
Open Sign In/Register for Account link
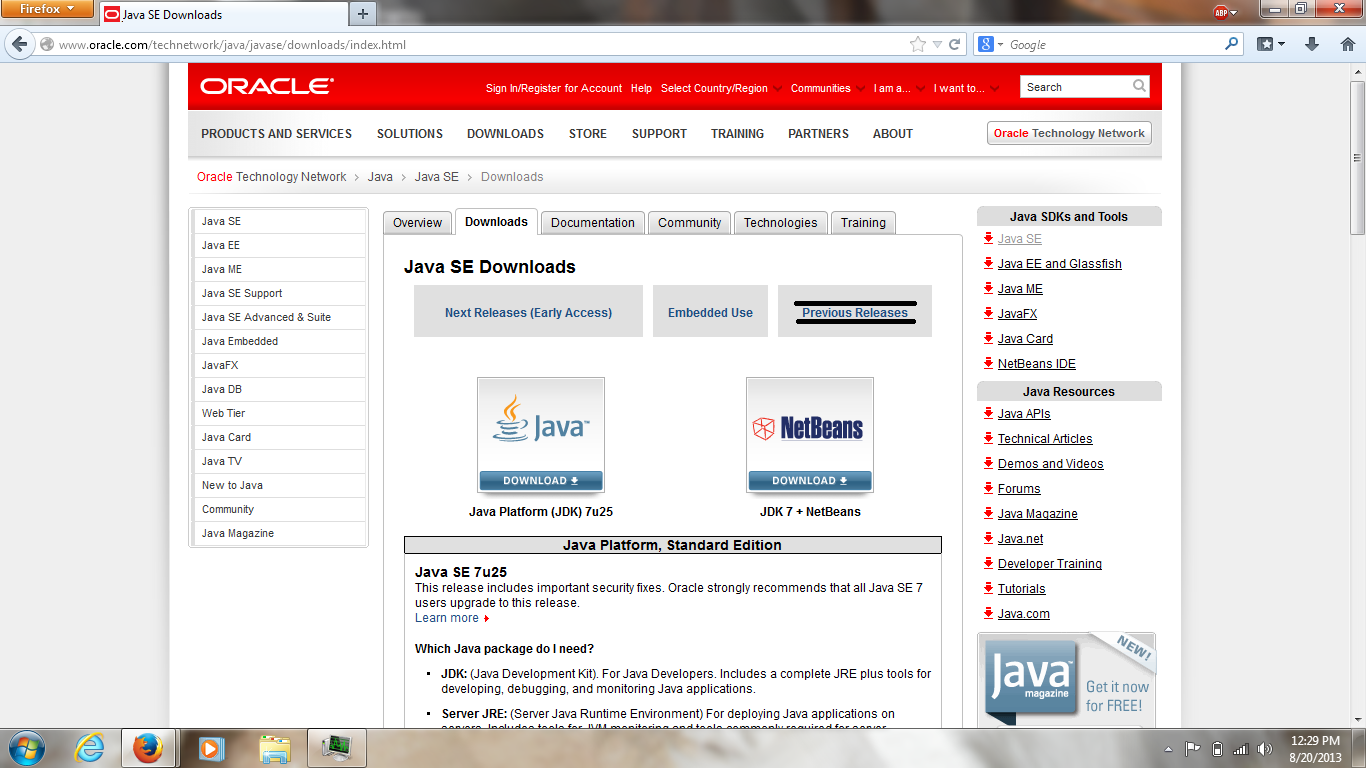[554, 88]
